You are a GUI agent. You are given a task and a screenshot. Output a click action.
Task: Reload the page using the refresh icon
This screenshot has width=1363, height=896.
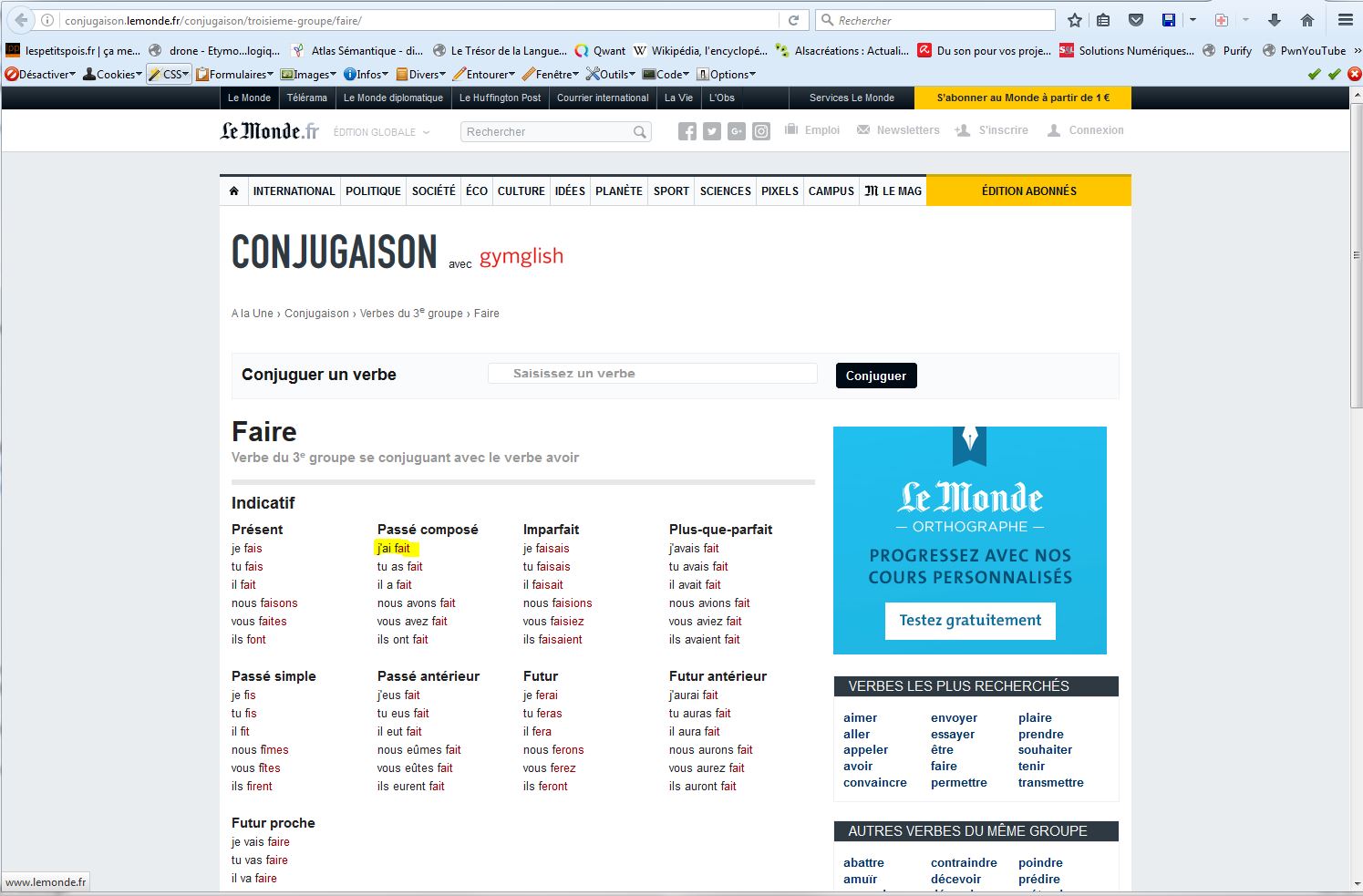pos(793,20)
